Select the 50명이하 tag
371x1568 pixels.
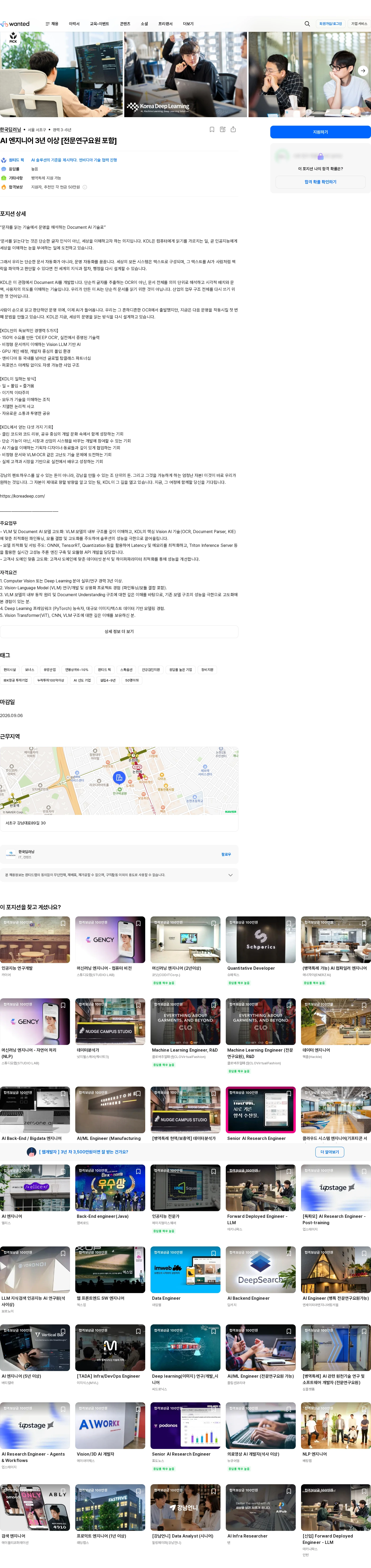point(132,680)
